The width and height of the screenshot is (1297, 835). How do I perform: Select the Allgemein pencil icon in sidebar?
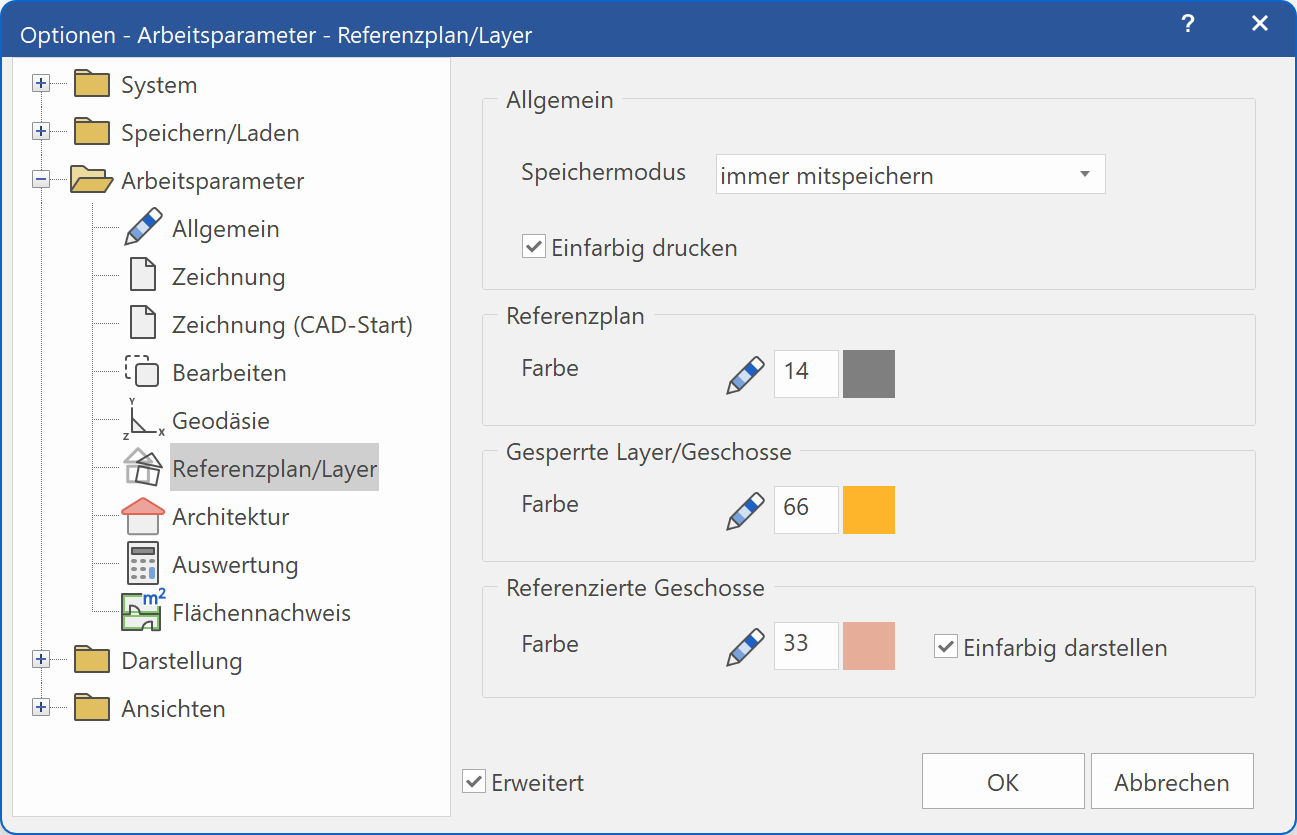click(142, 227)
